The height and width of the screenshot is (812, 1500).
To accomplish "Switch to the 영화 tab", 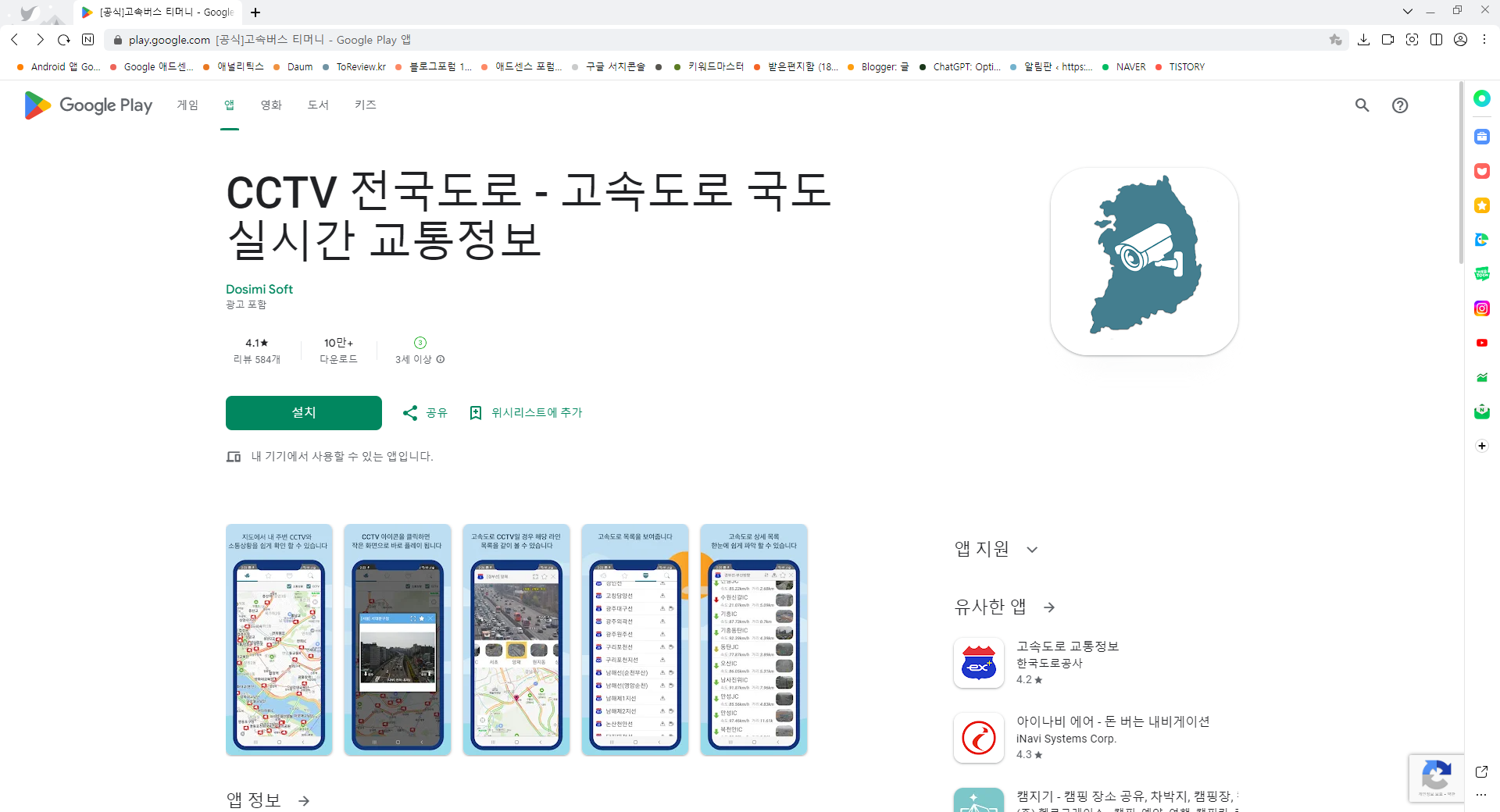I will click(271, 105).
